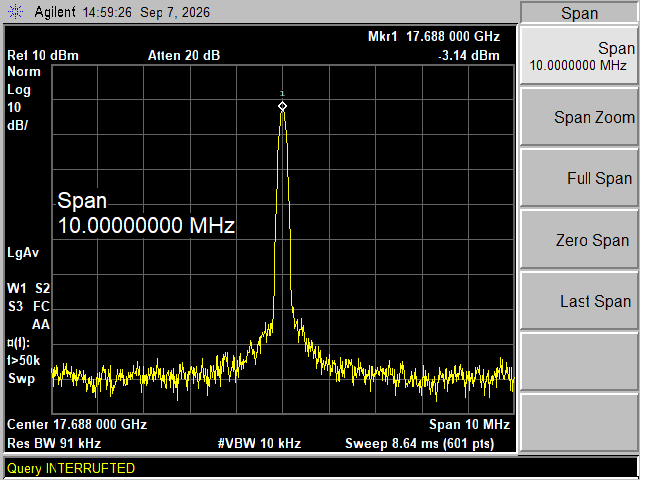Click the Span menu title
The height and width of the screenshot is (500, 666).
[x=579, y=13]
